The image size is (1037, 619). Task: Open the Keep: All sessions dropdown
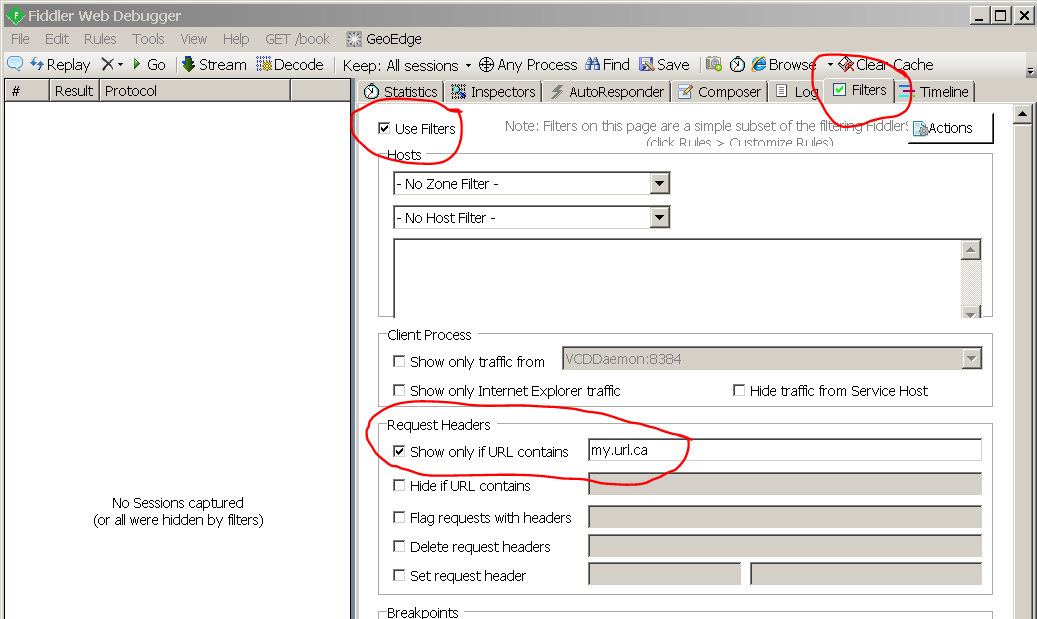pyautogui.click(x=407, y=65)
